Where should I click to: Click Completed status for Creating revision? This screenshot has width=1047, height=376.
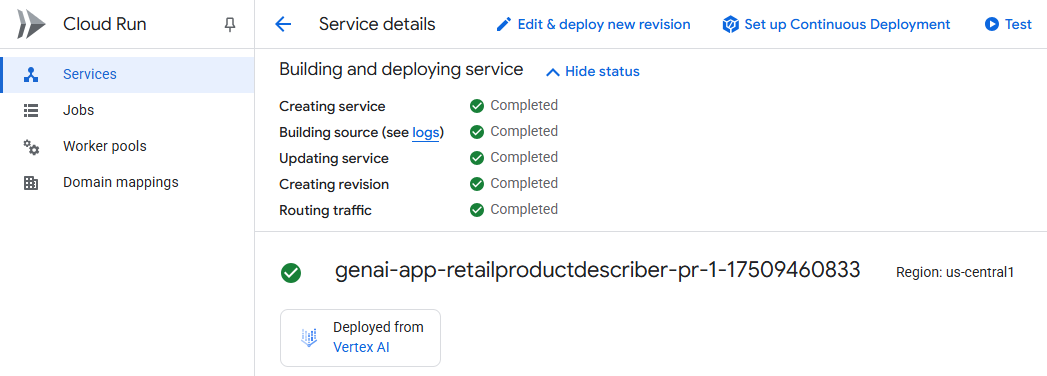(x=524, y=183)
